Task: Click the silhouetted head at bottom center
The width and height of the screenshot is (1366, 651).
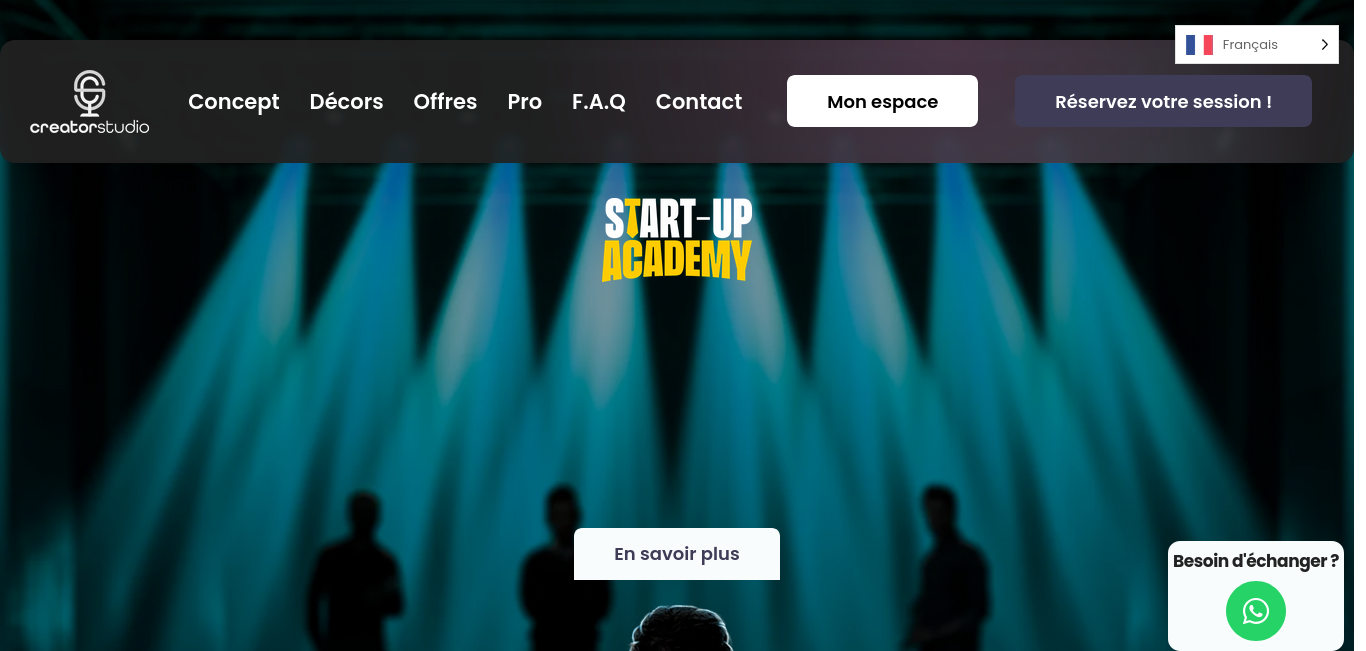Action: tap(680, 628)
